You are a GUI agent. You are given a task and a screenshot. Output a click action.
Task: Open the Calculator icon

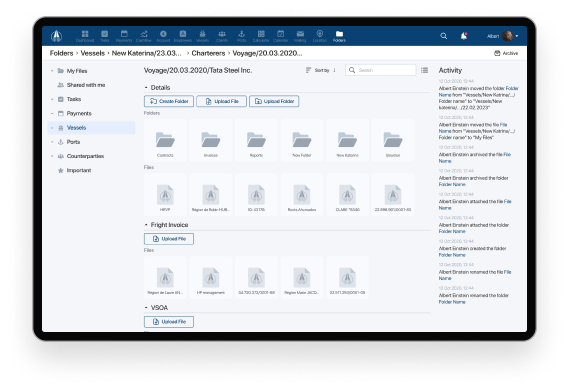click(261, 36)
